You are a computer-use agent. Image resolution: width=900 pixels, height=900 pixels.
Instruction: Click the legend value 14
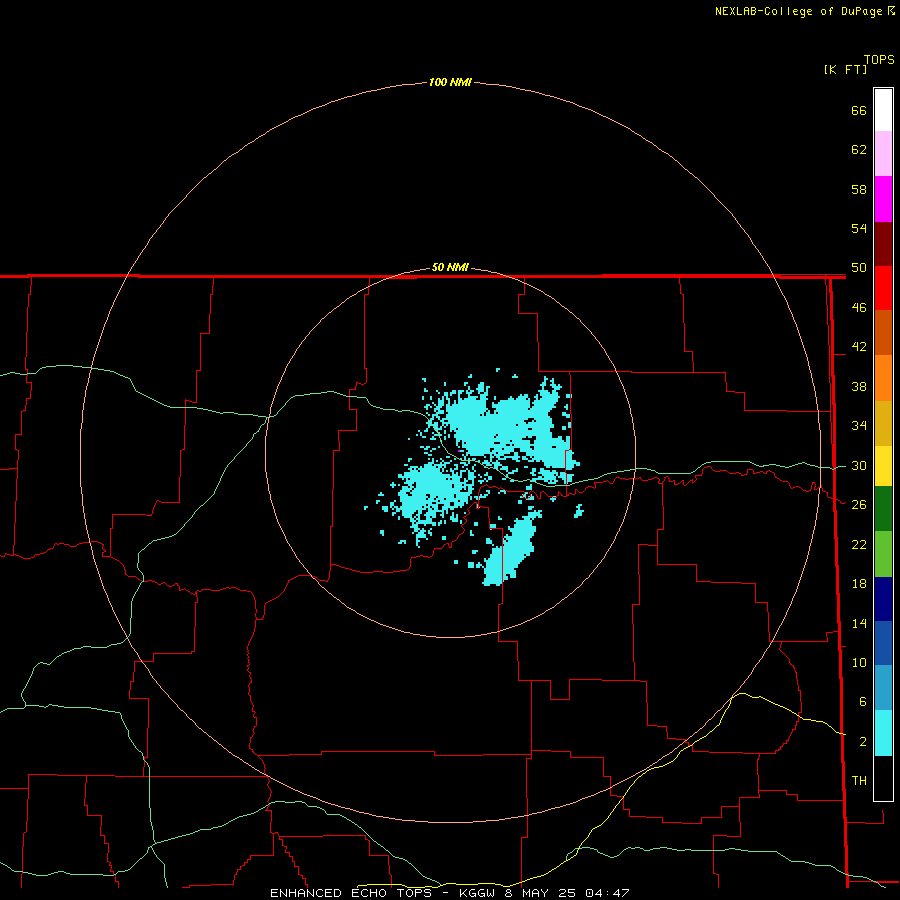tap(859, 623)
